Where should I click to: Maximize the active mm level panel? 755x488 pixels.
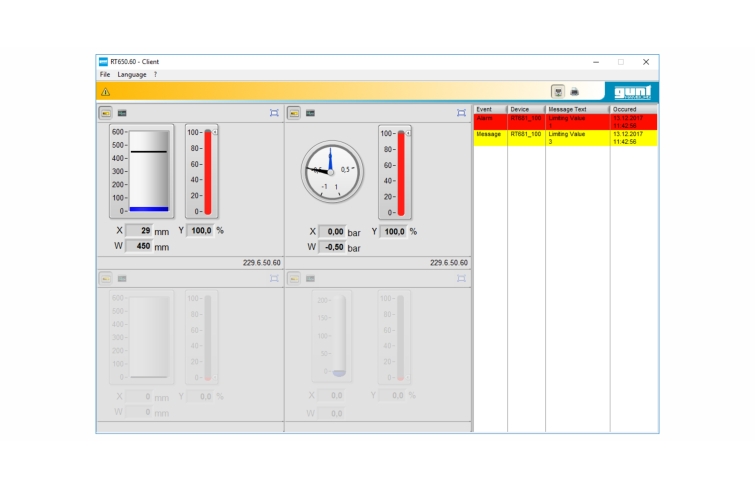click(x=274, y=113)
